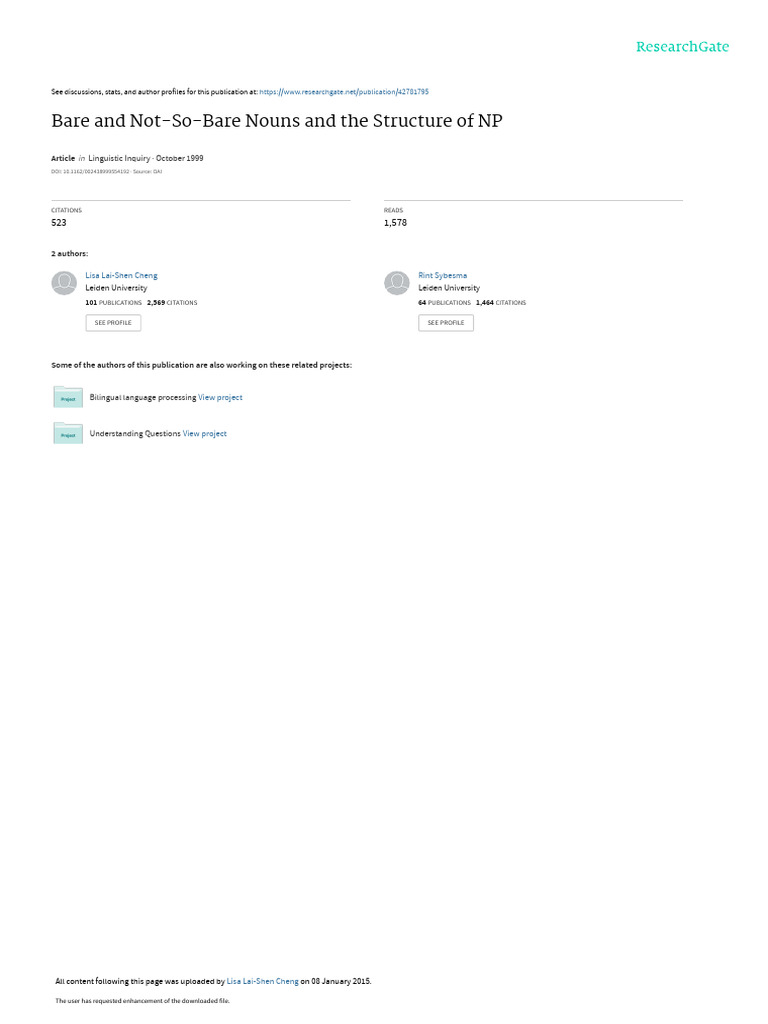Click the ResearchGate logo
This screenshot has width=768, height=1024.
pyautogui.click(x=682, y=47)
